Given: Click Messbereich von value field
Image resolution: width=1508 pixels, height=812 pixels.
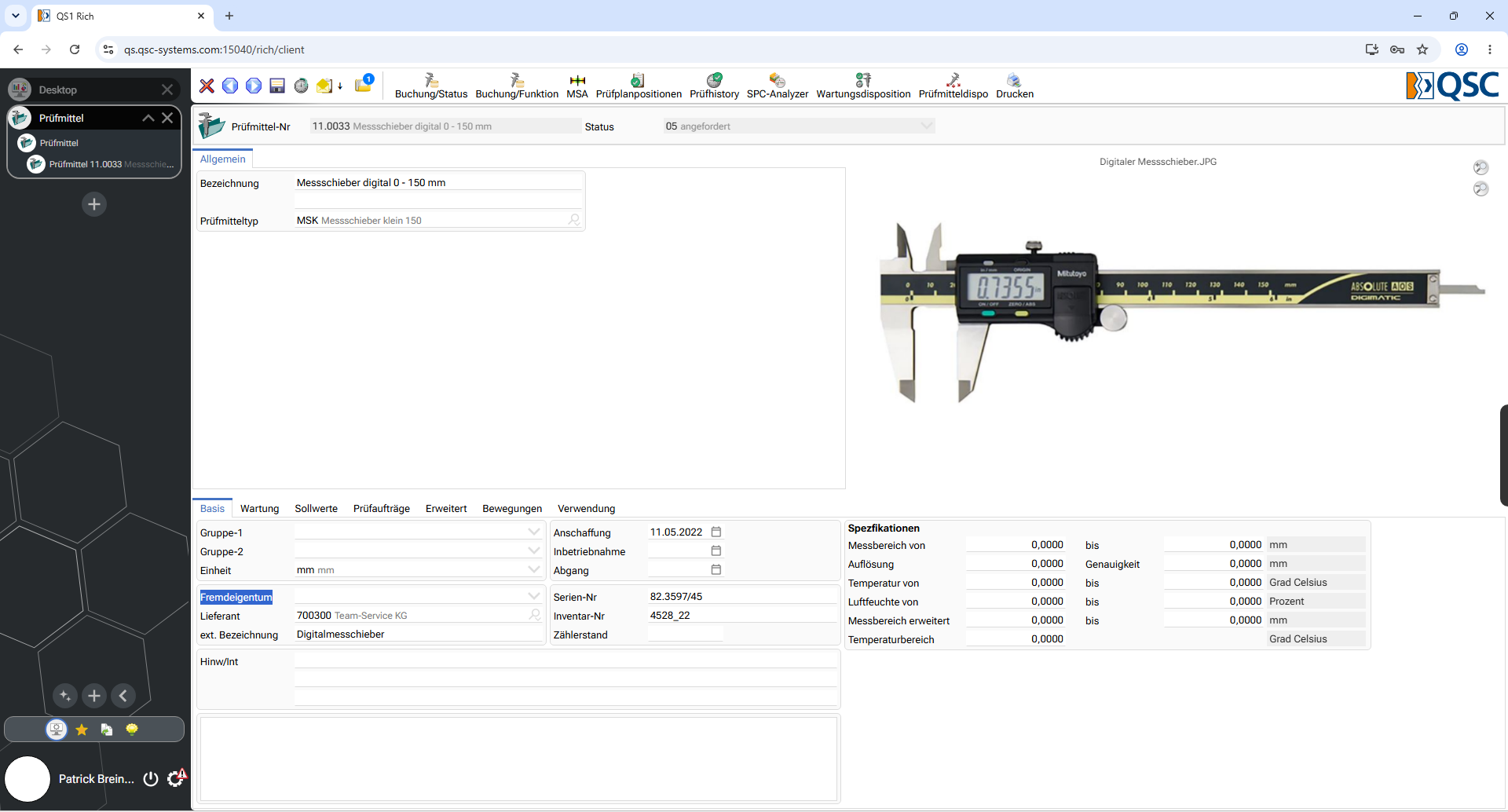Looking at the screenshot, I should point(1016,544).
